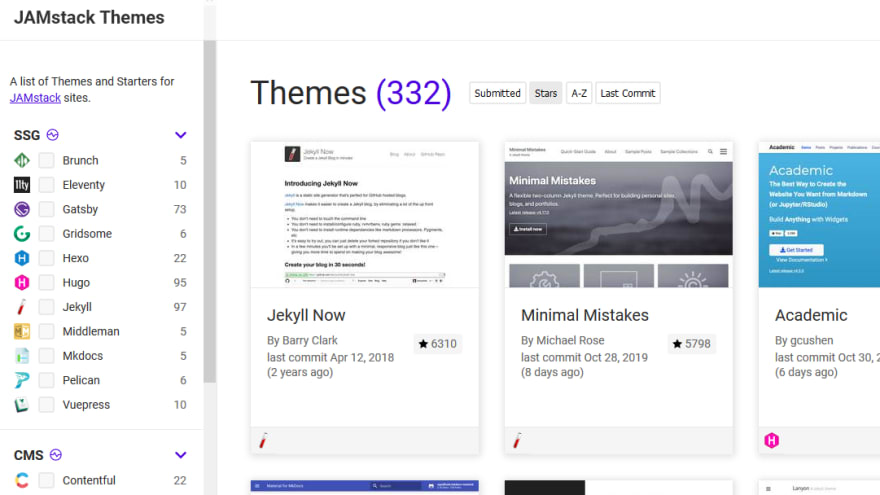Click the Eleventy 11ty logo icon
The width and height of the screenshot is (880, 495).
[22, 185]
